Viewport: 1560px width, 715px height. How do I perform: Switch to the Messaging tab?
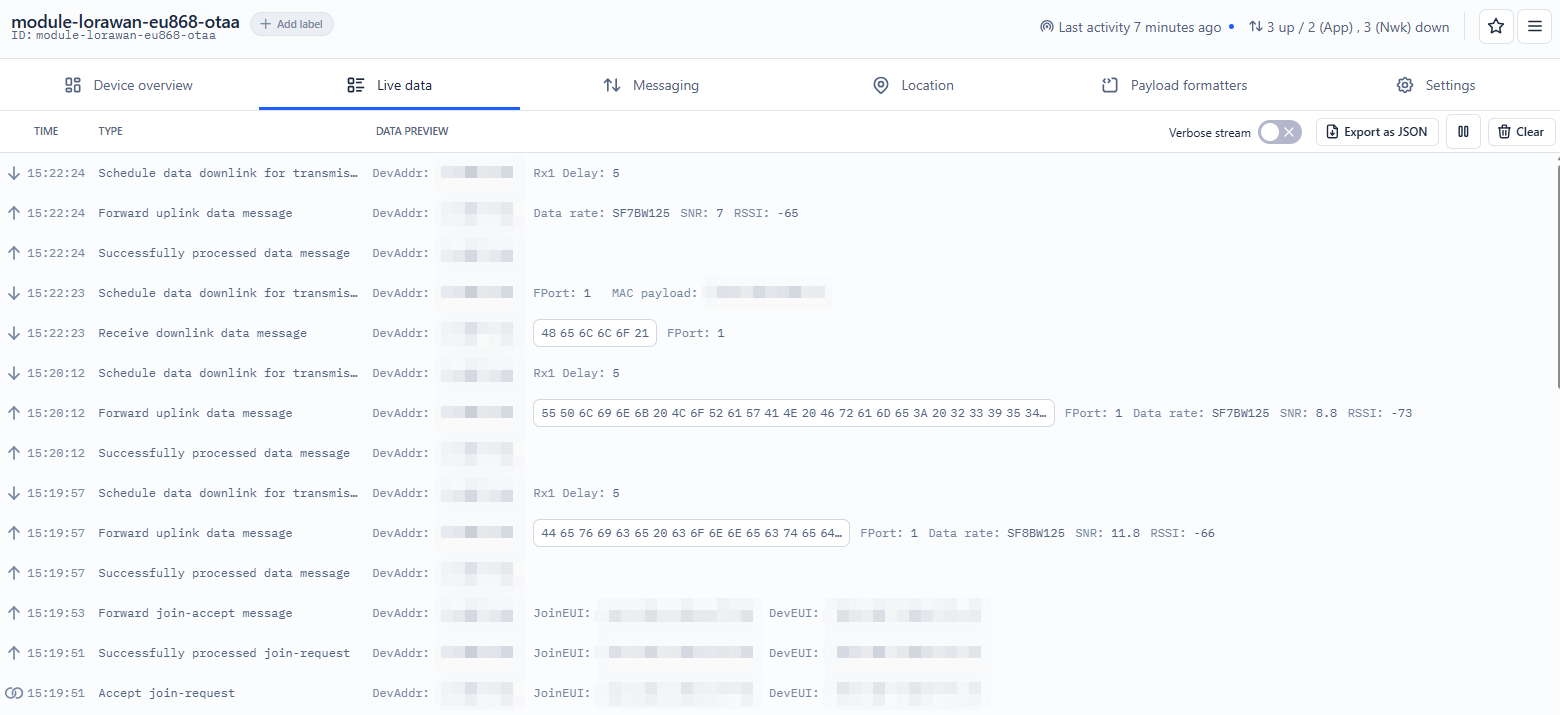point(651,86)
